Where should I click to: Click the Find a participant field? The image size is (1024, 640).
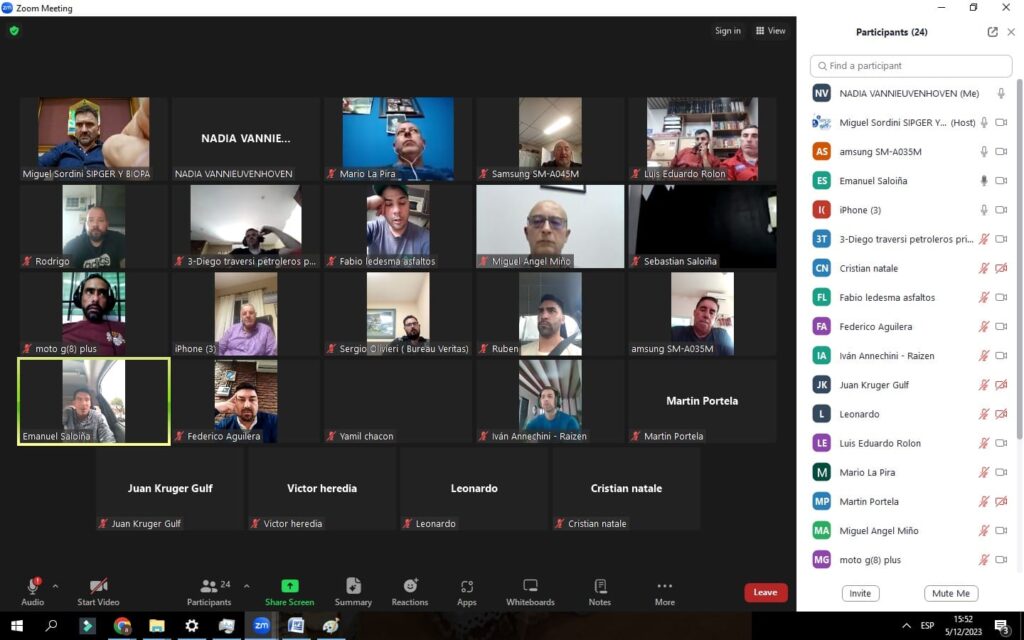(x=911, y=66)
